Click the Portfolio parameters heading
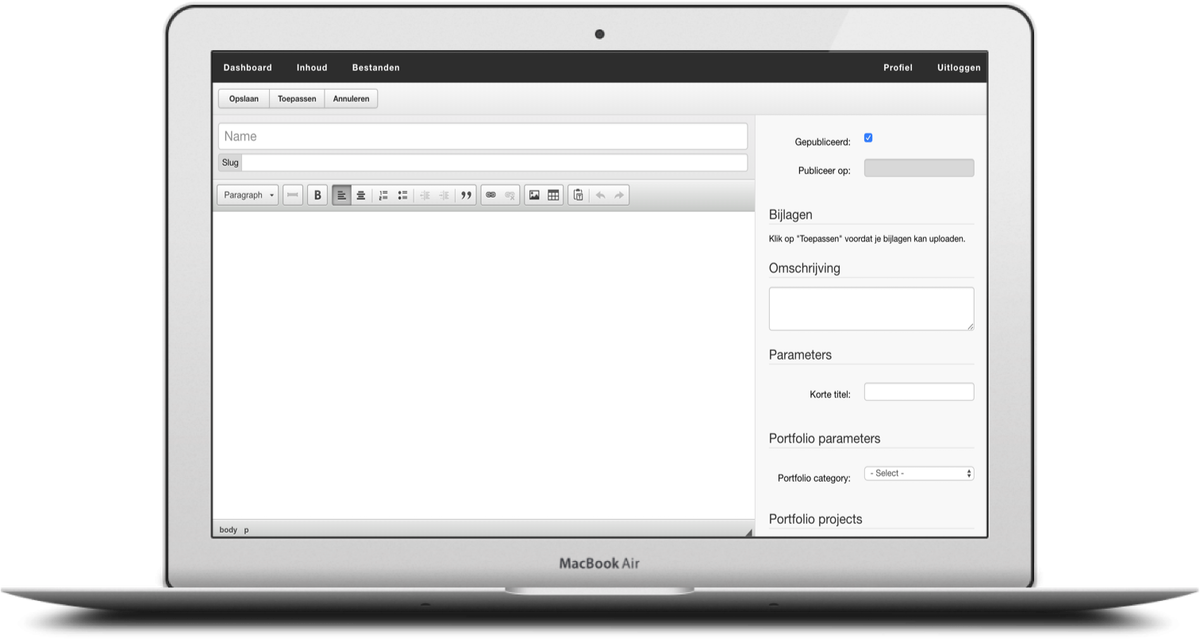Viewport: 1200px width, 639px height. 825,438
